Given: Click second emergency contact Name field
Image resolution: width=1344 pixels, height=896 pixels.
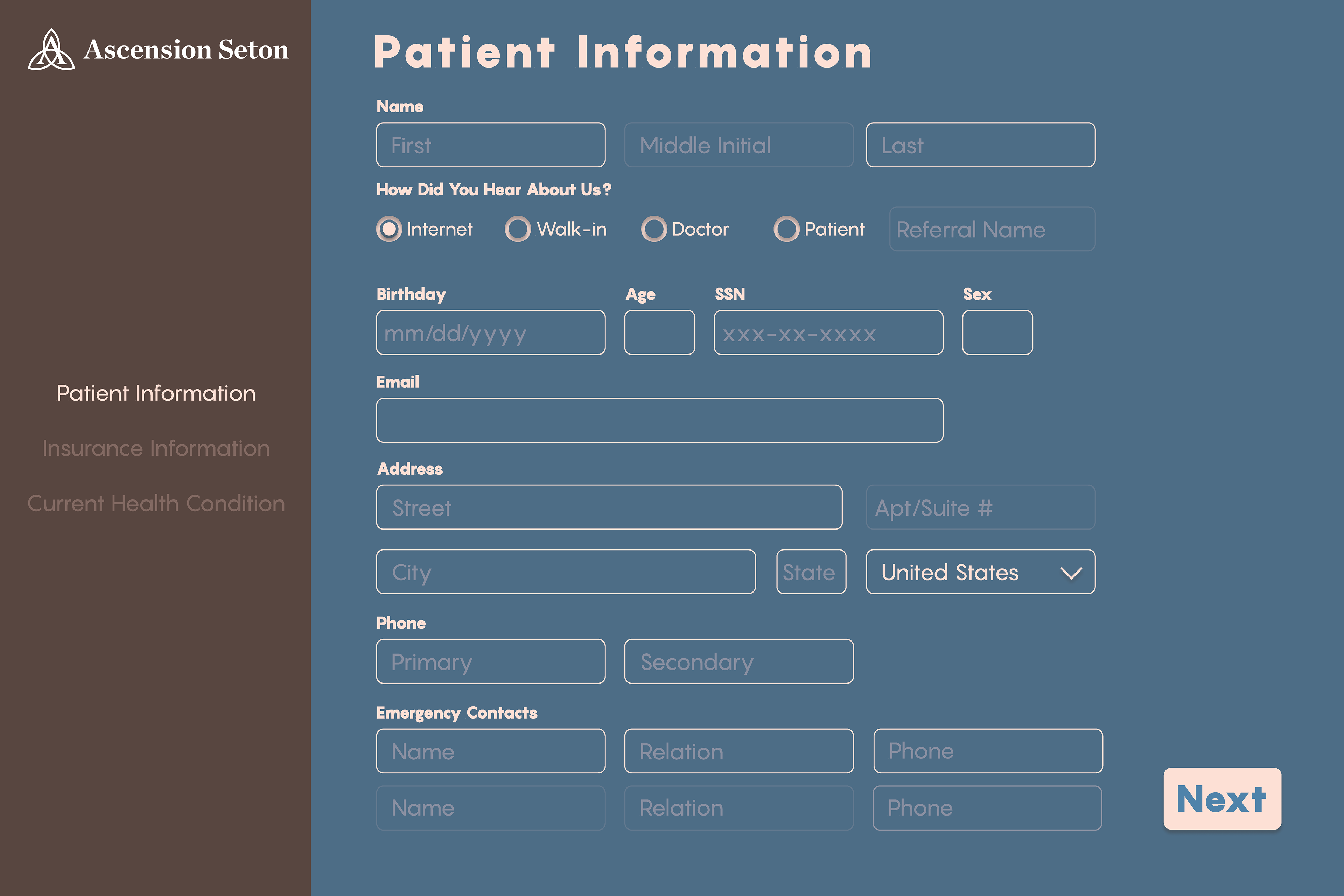Looking at the screenshot, I should click(x=491, y=808).
